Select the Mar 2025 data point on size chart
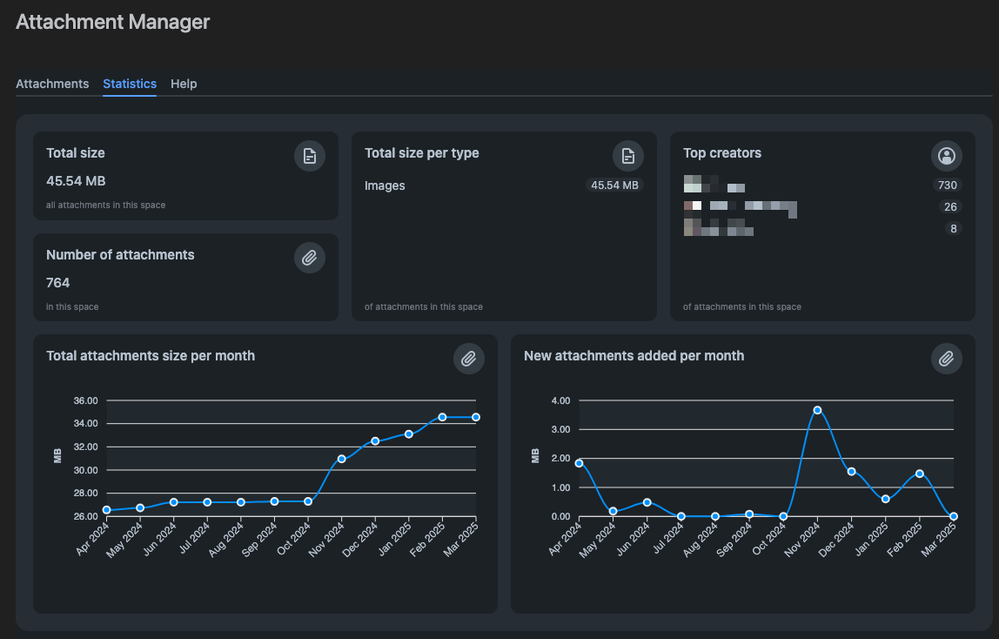The width and height of the screenshot is (999, 639). click(x=476, y=416)
